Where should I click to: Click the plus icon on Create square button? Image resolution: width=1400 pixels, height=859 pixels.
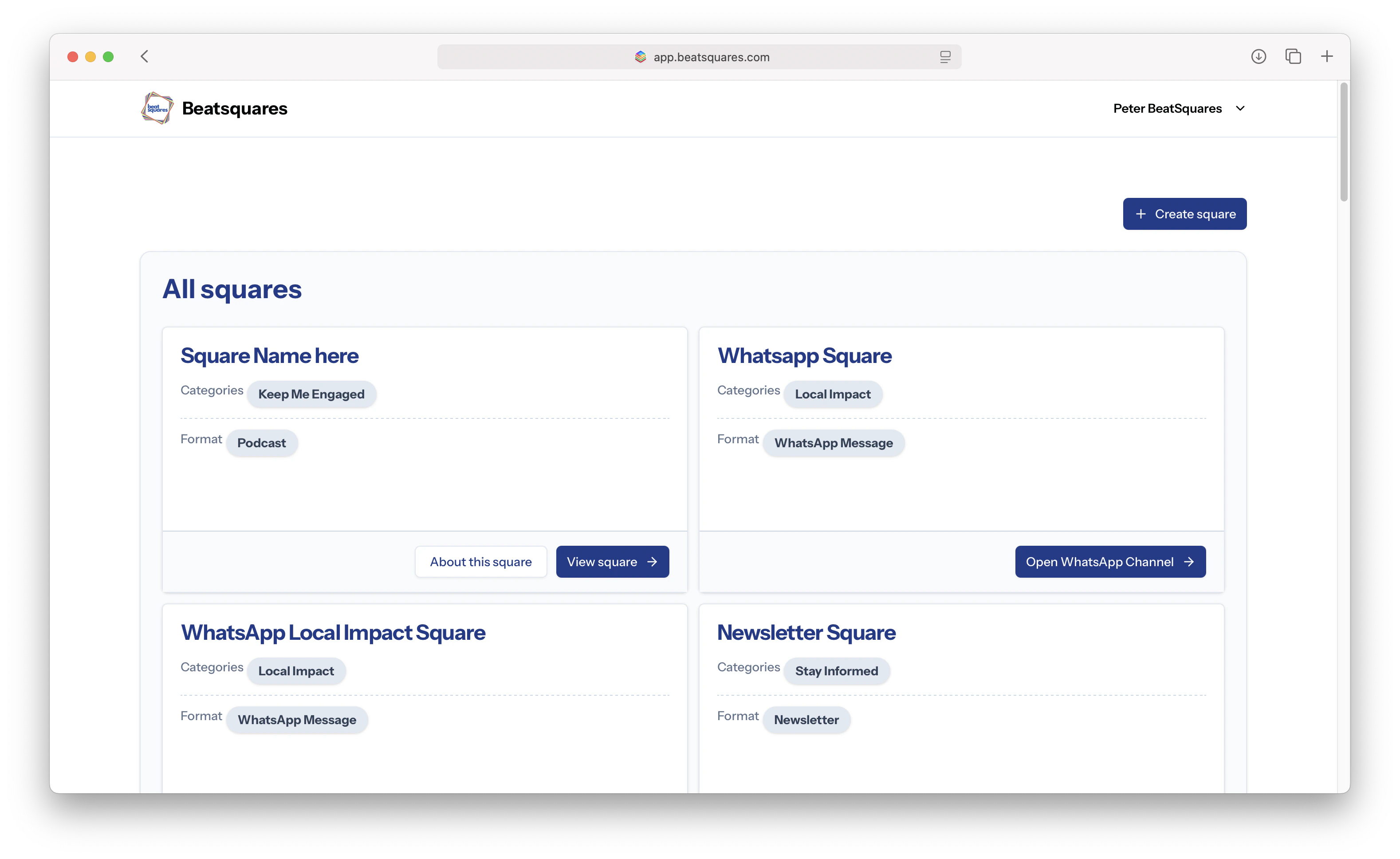1141,213
